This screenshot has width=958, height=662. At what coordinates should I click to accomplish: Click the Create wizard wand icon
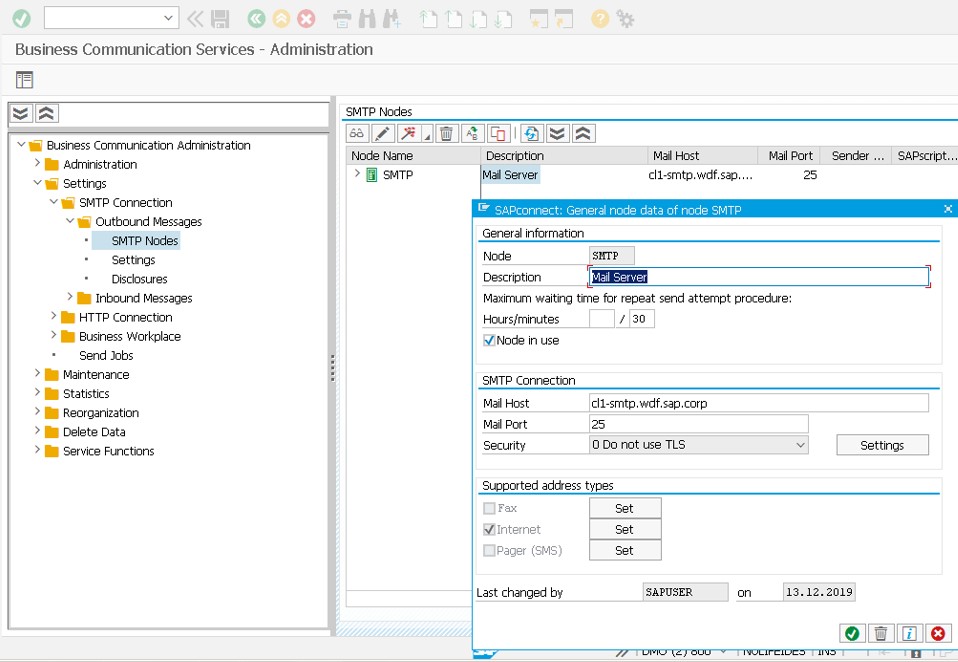[409, 133]
